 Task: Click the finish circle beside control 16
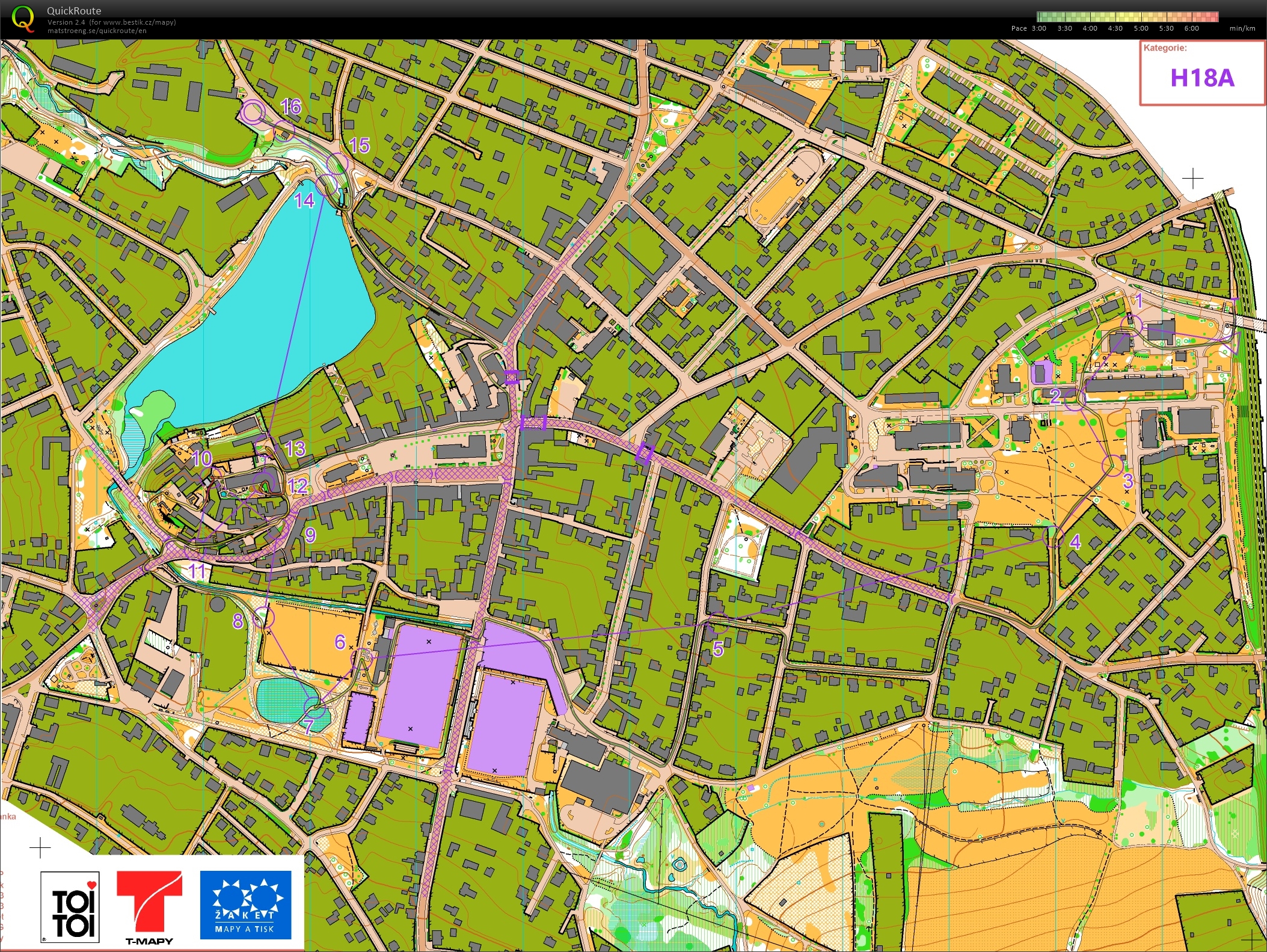point(254,111)
